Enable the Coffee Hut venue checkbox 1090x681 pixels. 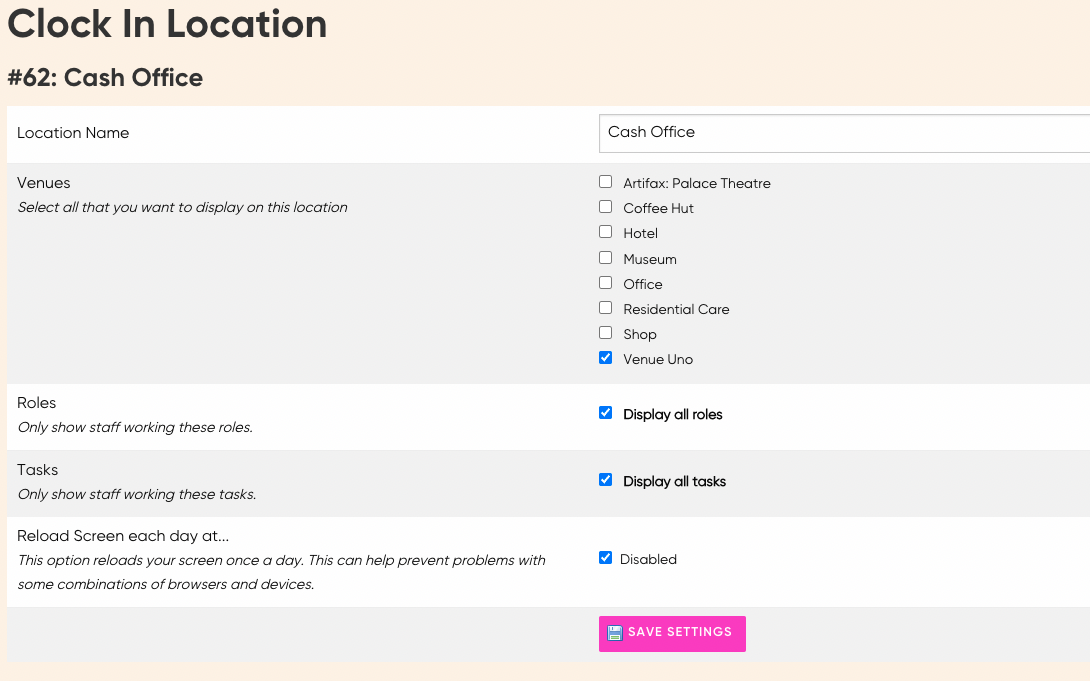point(605,207)
